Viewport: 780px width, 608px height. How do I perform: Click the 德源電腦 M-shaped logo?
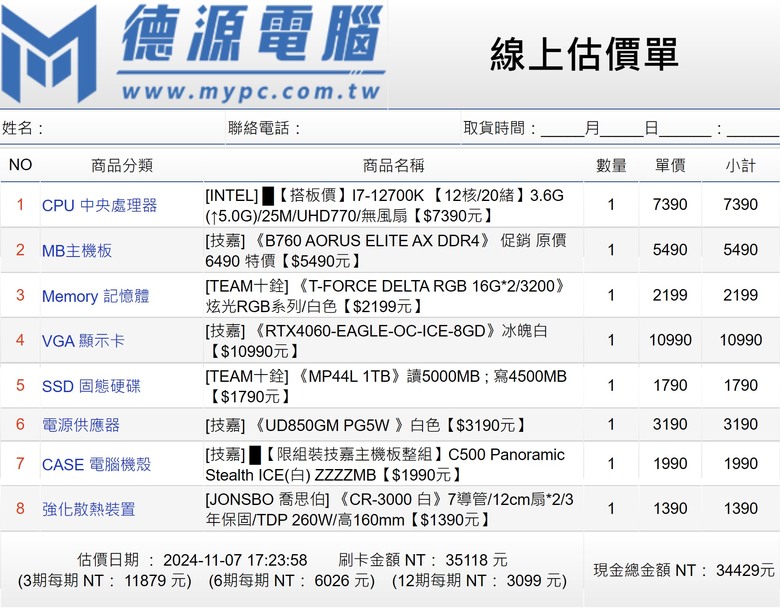tap(48, 53)
